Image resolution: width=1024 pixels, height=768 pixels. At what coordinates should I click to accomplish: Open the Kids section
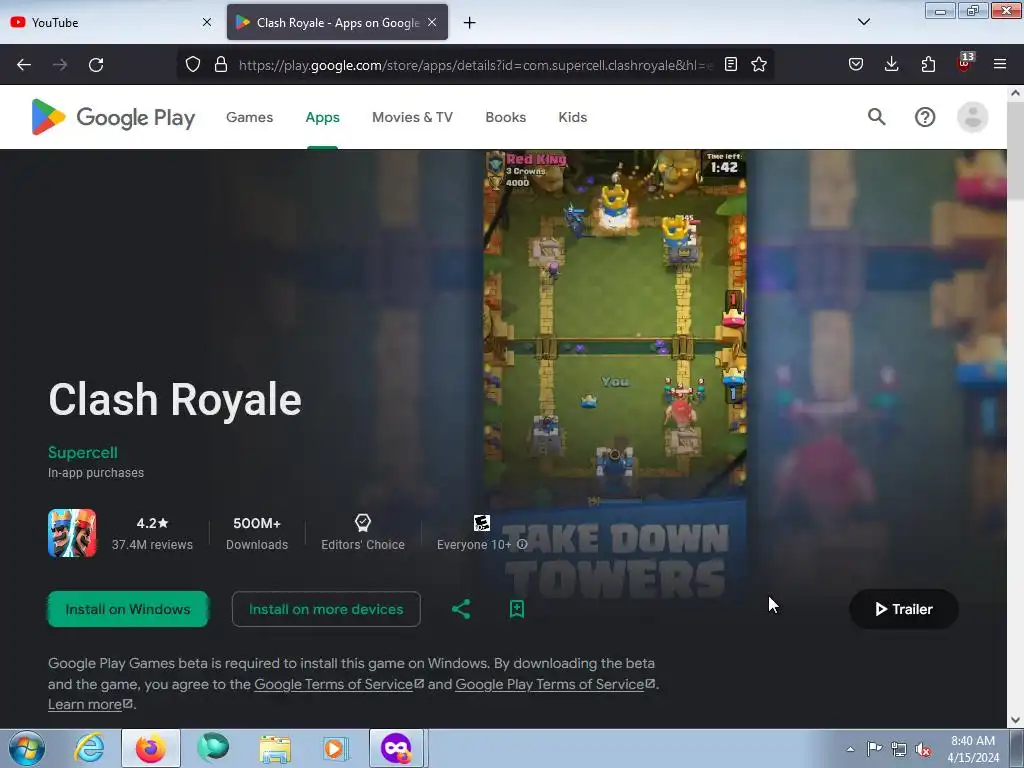573,118
